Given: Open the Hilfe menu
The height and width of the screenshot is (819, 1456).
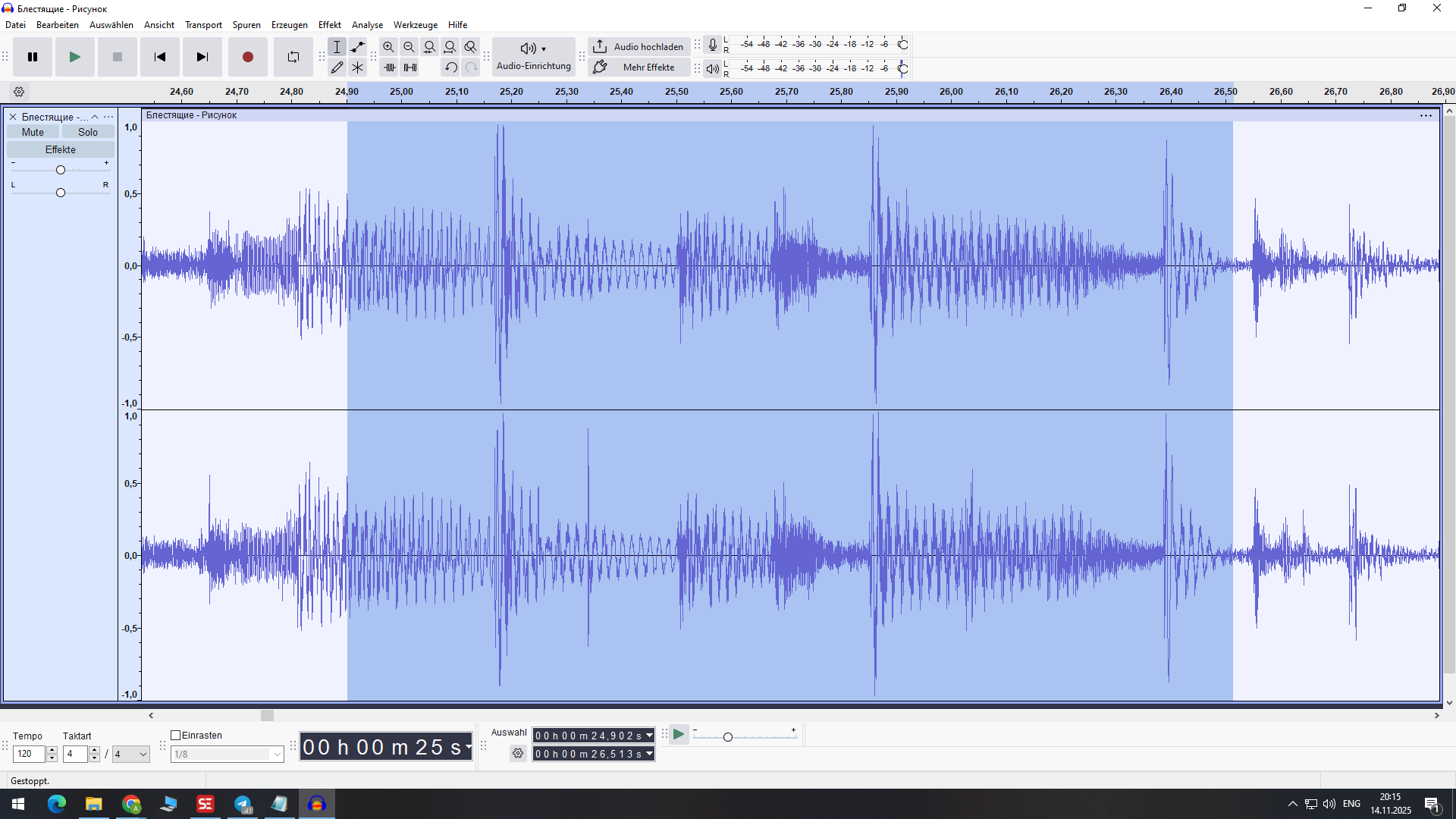Looking at the screenshot, I should (458, 25).
